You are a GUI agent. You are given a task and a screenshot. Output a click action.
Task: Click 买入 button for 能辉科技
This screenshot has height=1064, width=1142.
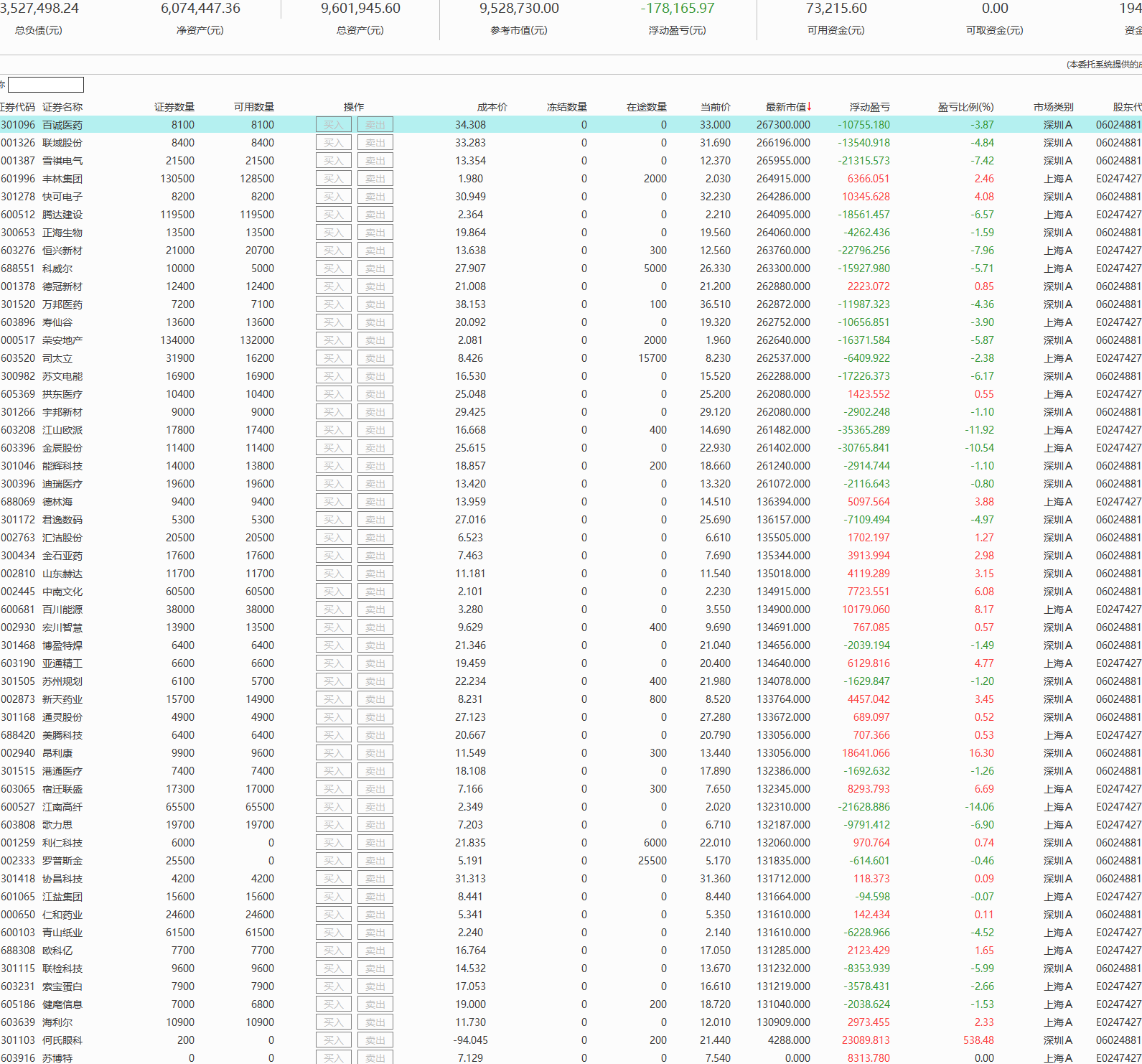pos(334,466)
